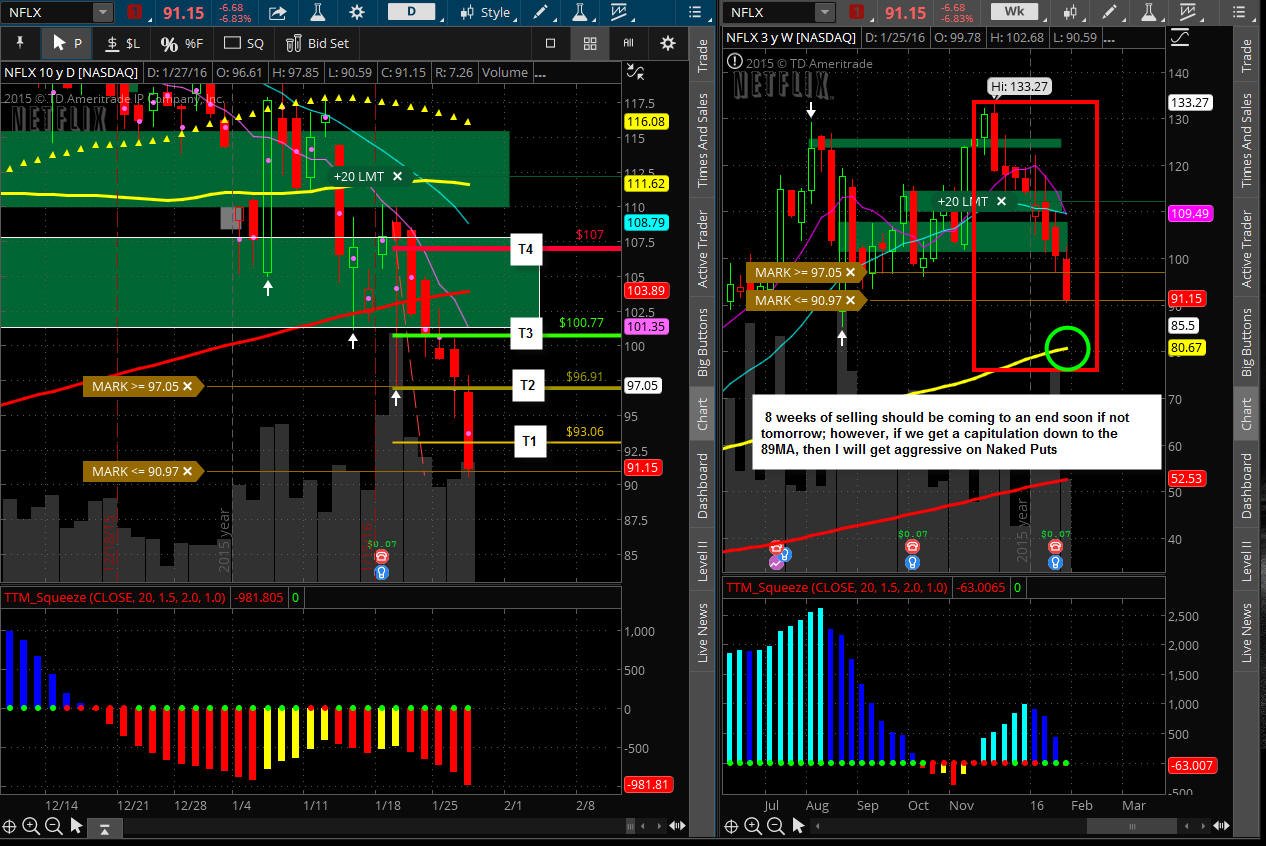Open Big Buttons tab in left sidebar
This screenshot has height=846, width=1266.
coord(703,342)
